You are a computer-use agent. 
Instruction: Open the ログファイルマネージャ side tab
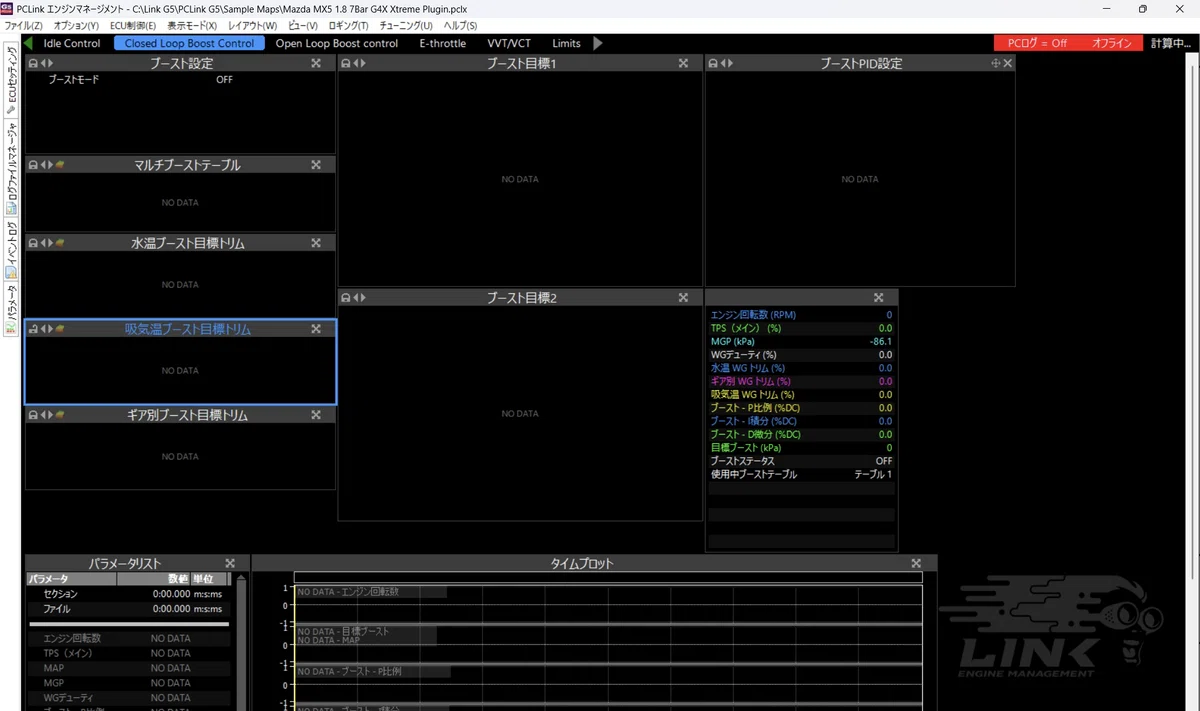[12, 167]
